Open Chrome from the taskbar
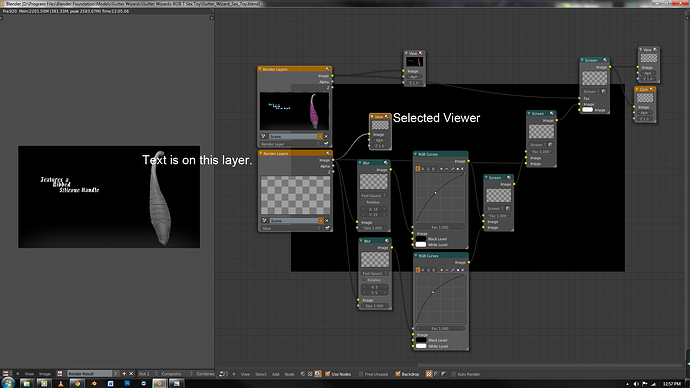 tap(77, 384)
